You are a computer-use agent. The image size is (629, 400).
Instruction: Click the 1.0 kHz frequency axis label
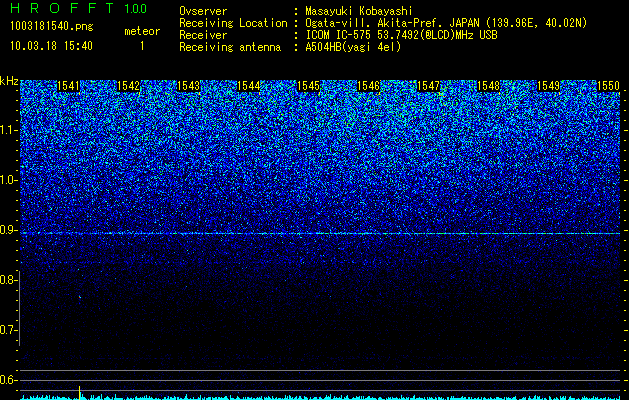point(7,181)
